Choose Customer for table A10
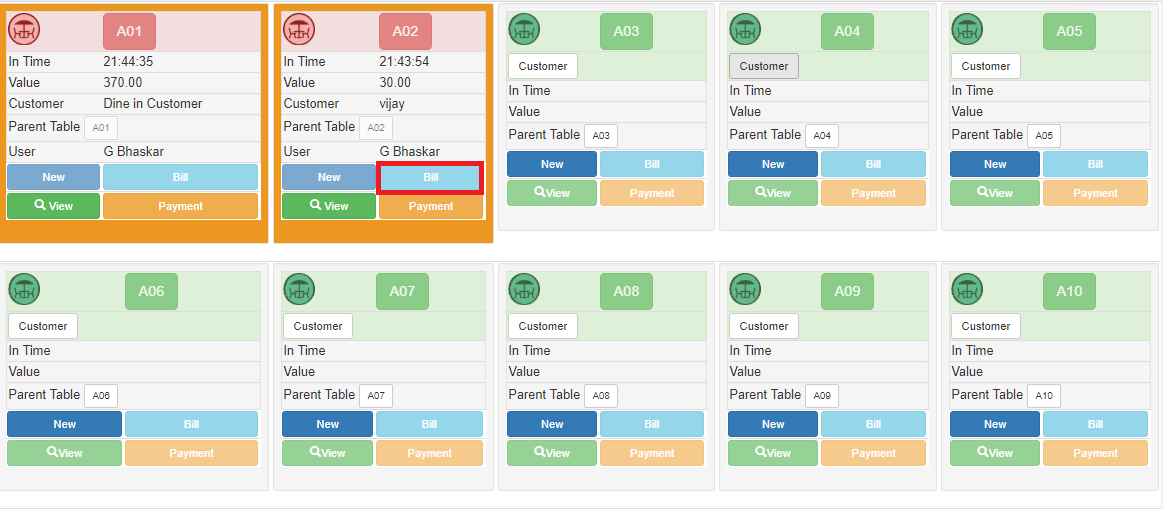The width and height of the screenshot is (1163, 509). coord(986,326)
